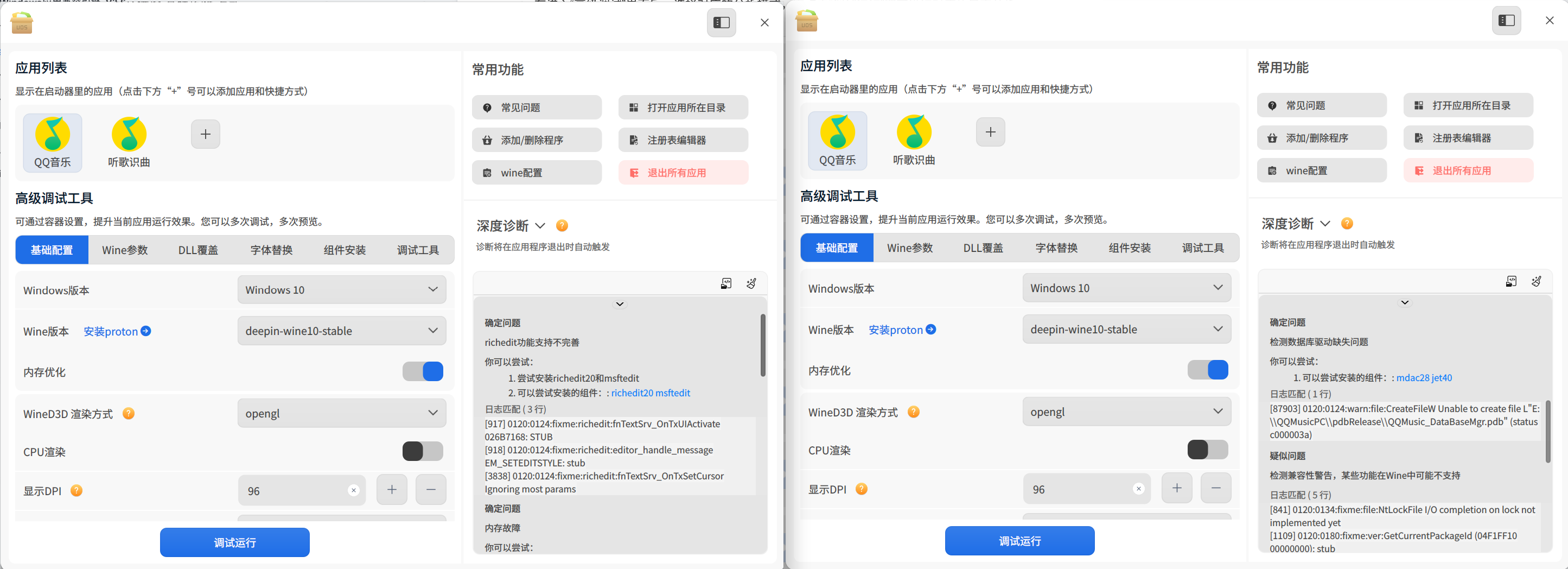
Task: Decrease DPI with minus button, left window
Action: point(431,490)
